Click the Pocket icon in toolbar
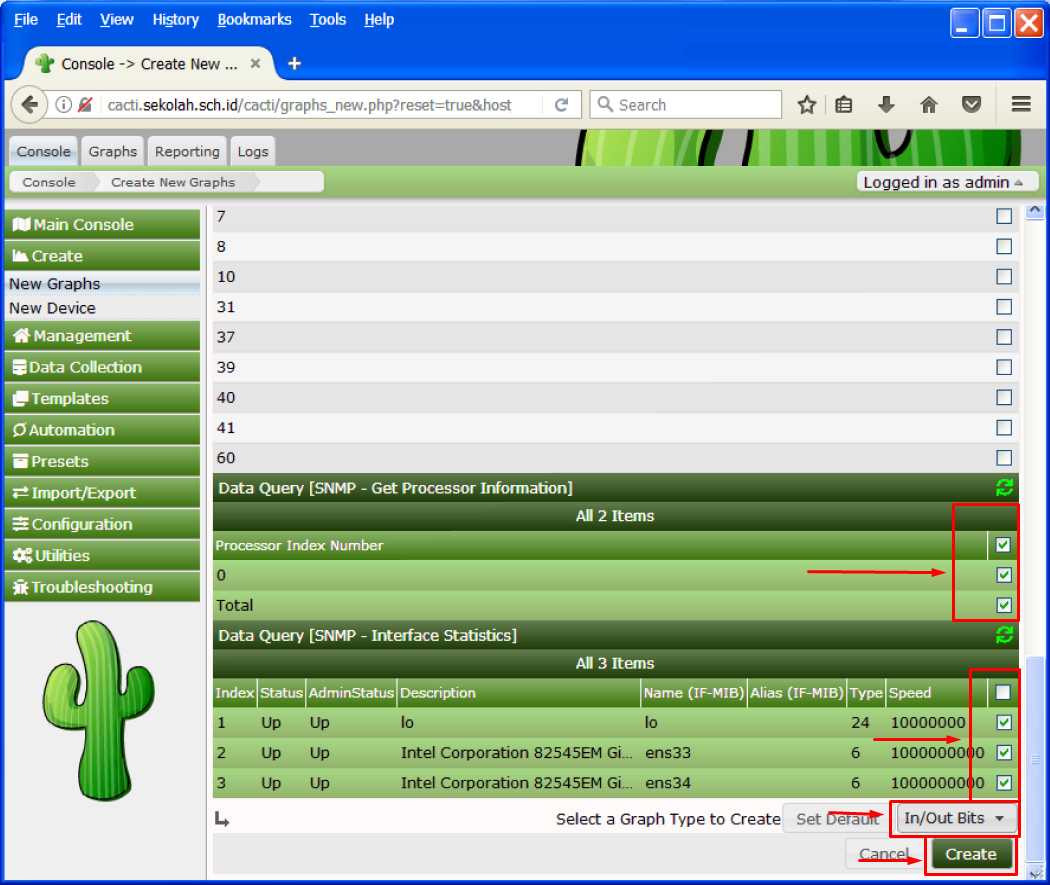 pyautogui.click(x=970, y=105)
